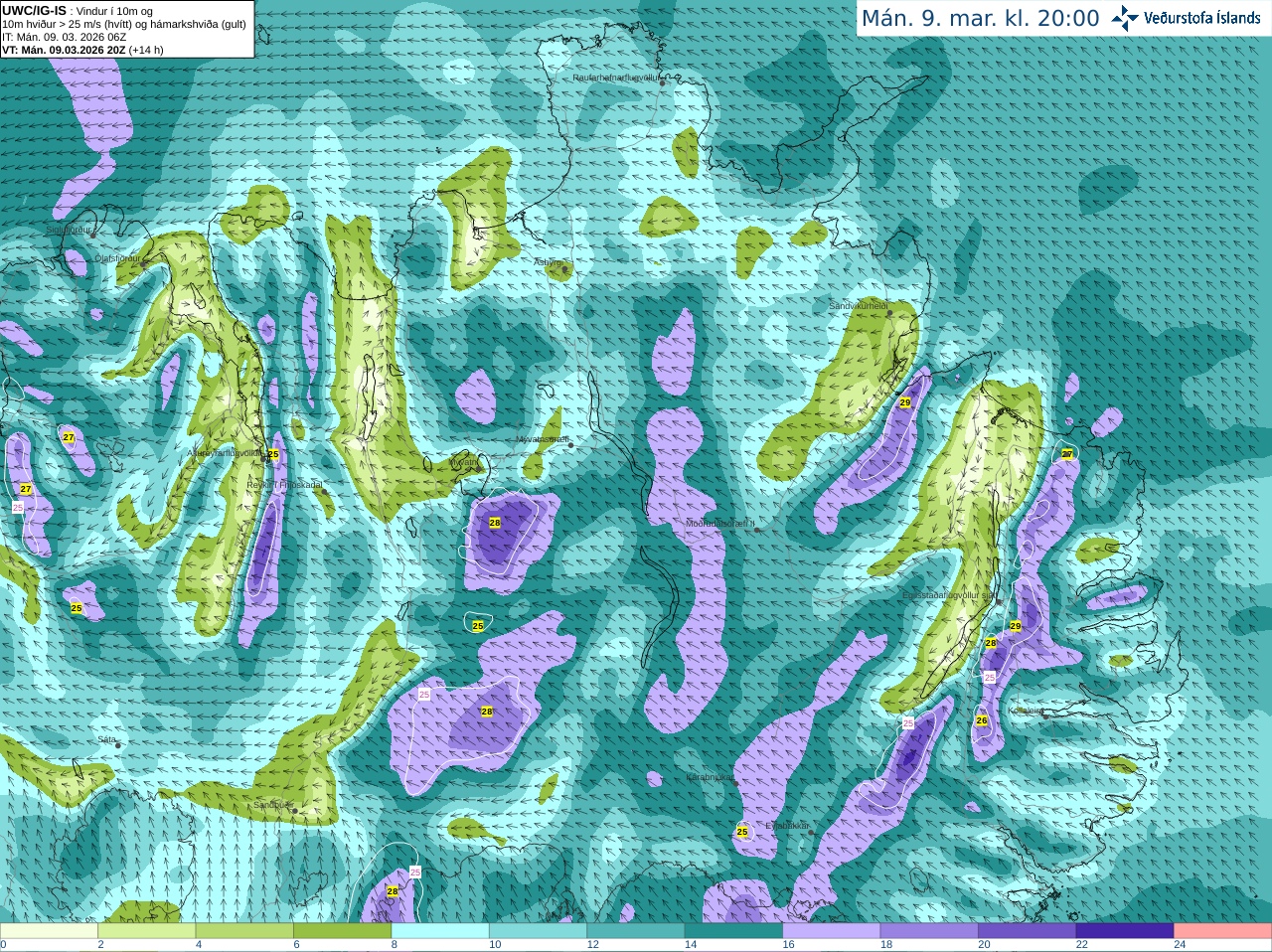Click the yellow 25 gust marker beside Akureyrarflugvöllur
1272x952 pixels.
pyautogui.click(x=273, y=454)
